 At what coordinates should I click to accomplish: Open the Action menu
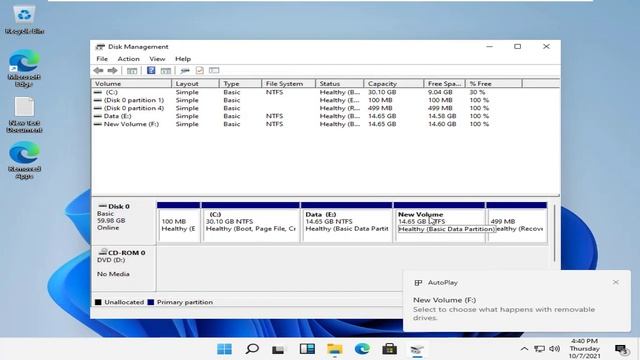click(129, 59)
